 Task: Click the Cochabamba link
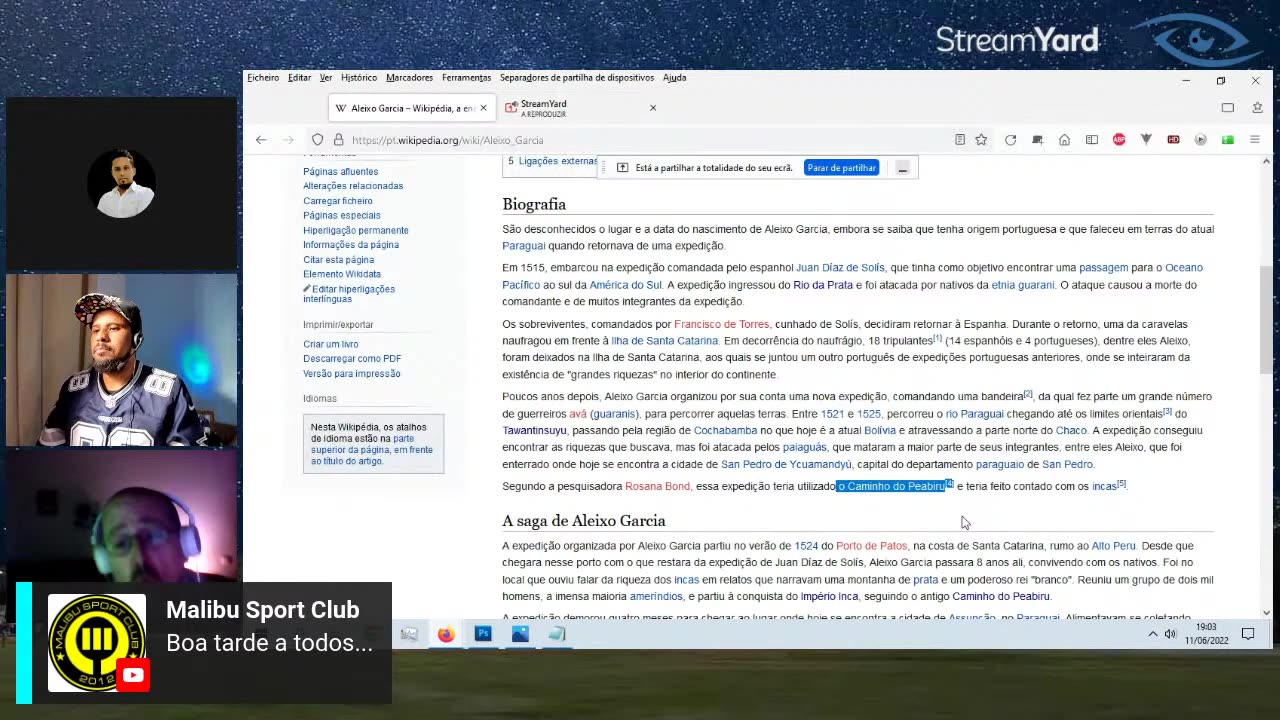click(x=725, y=431)
